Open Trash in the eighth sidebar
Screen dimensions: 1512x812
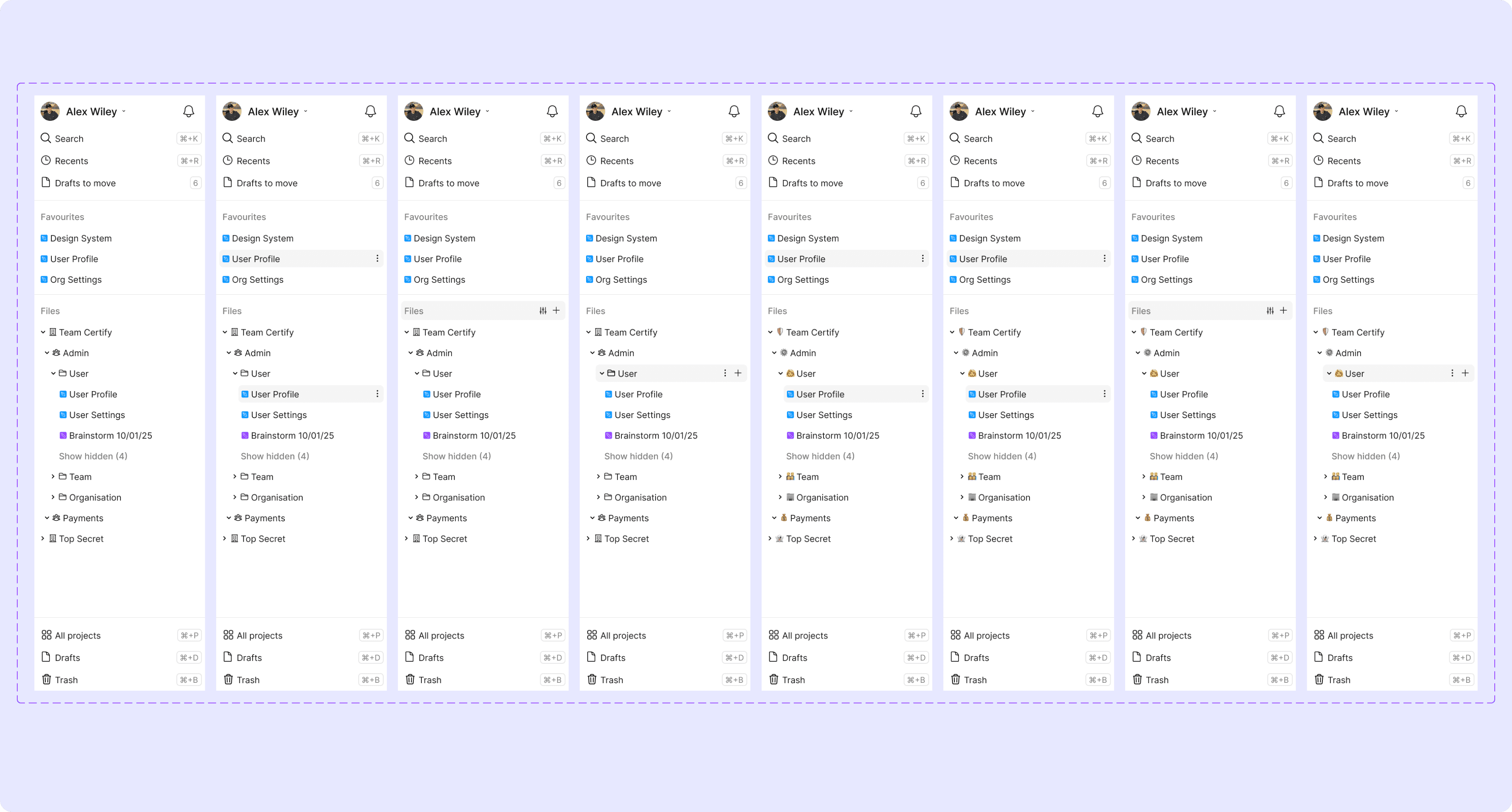click(1392, 680)
